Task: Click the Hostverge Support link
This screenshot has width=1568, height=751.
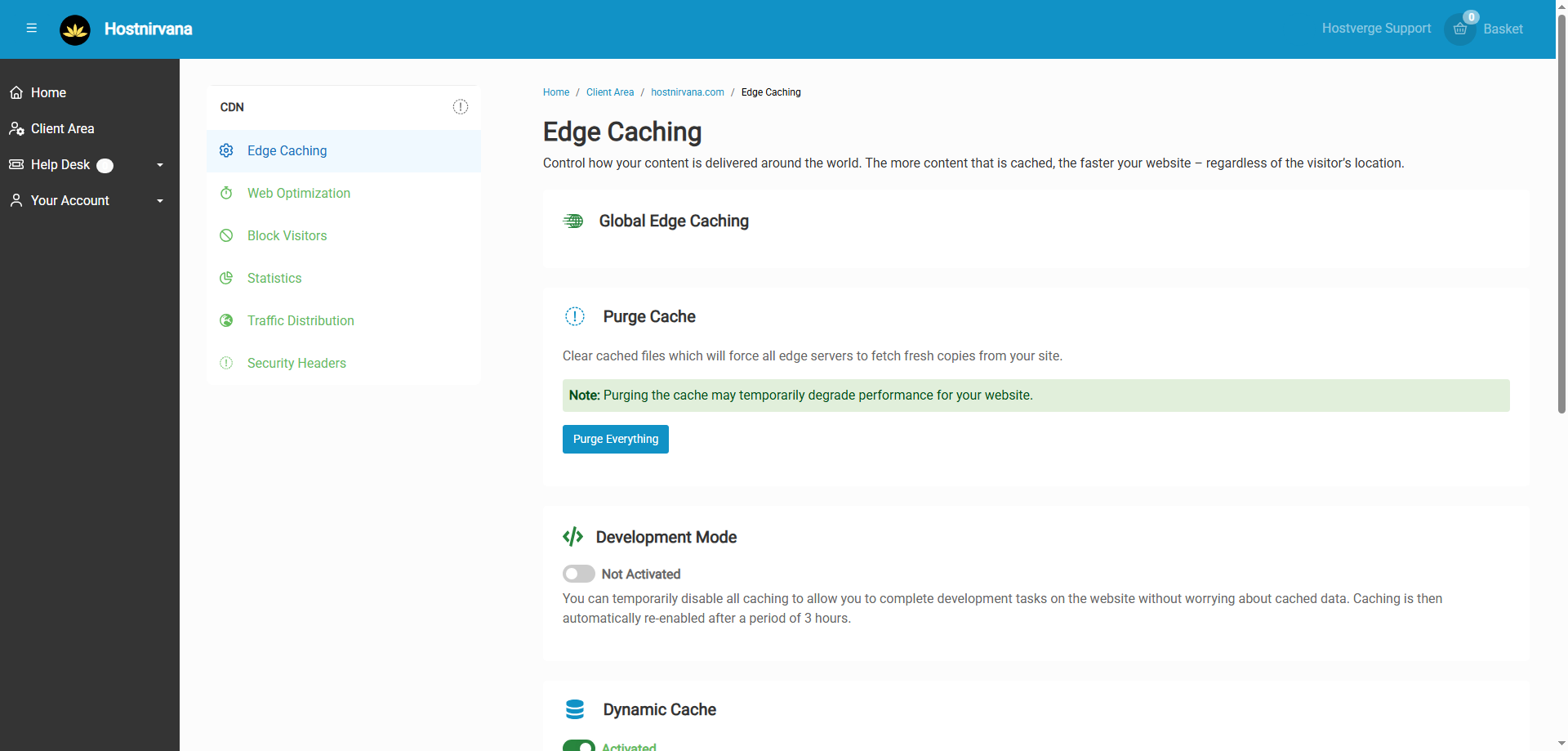Action: [x=1376, y=29]
